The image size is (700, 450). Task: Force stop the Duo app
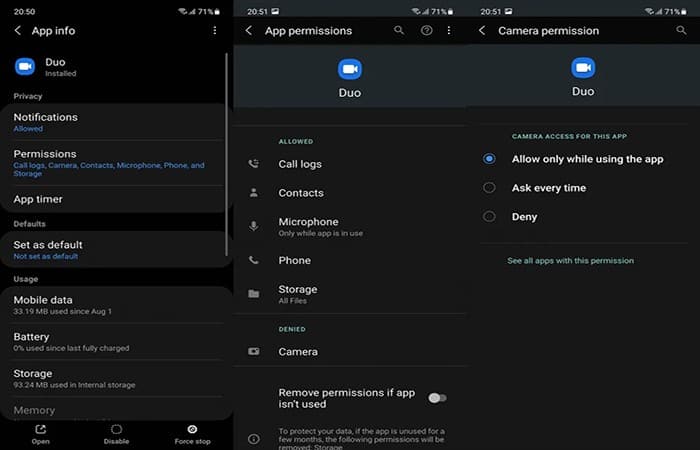click(192, 434)
